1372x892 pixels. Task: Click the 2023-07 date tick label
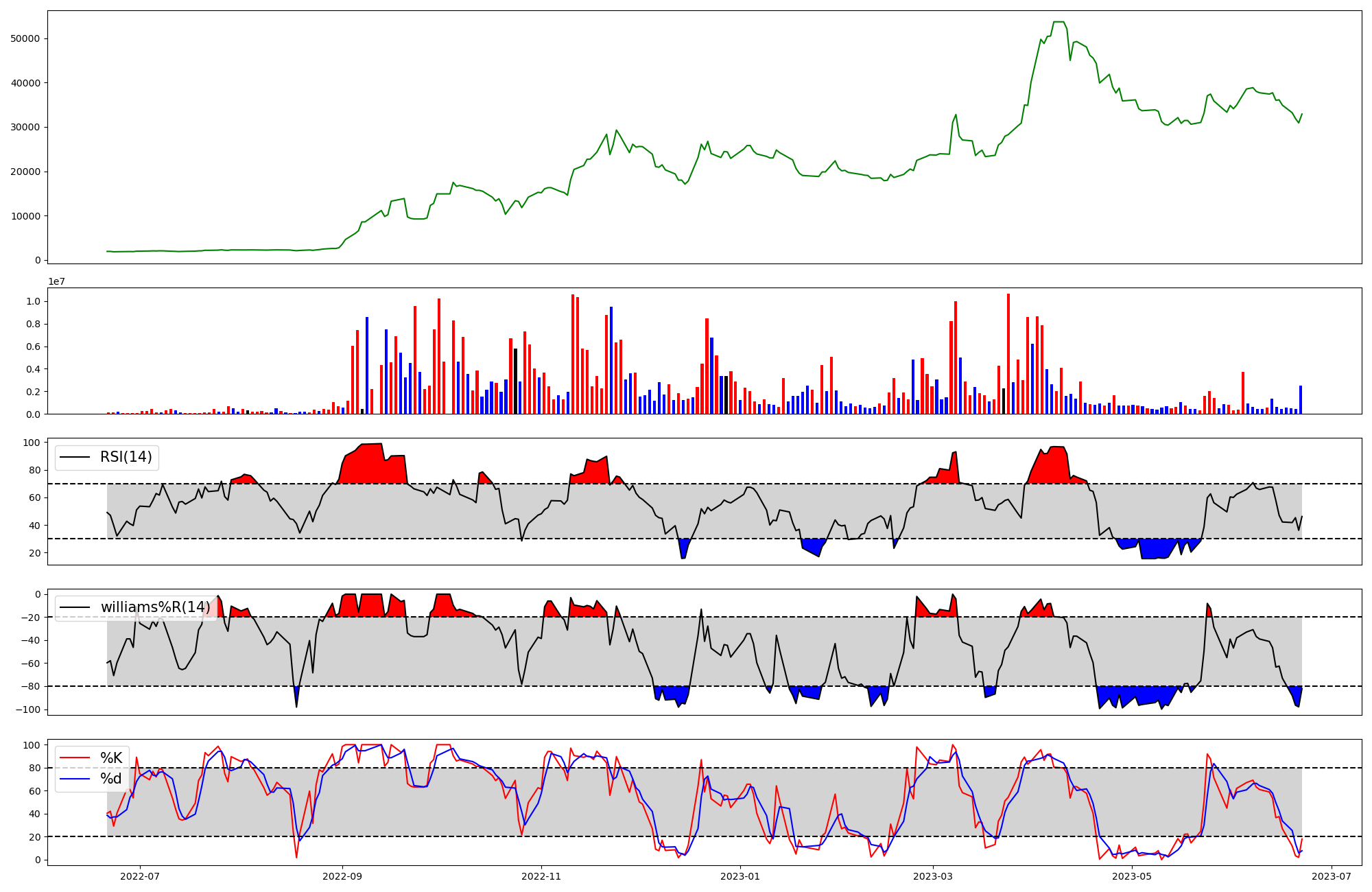(x=1332, y=876)
